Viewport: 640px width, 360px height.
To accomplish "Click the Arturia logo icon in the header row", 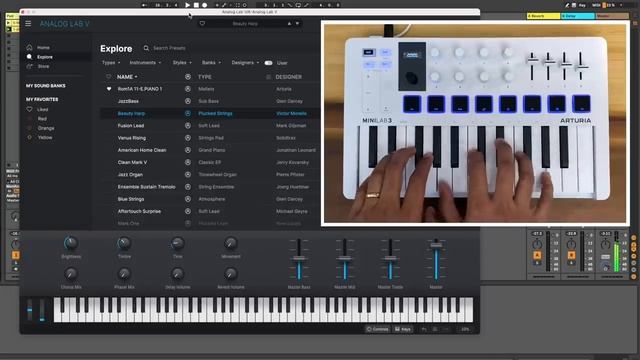I will click(x=188, y=77).
